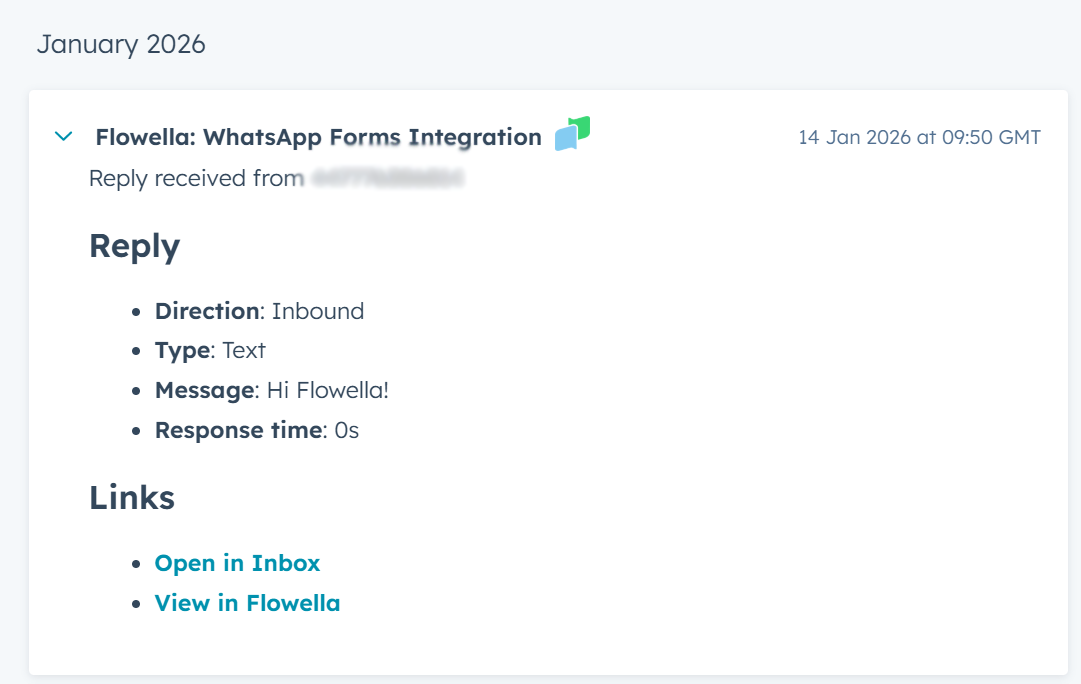Select the Flowella: WhatsApp Forms Integration title

pos(318,137)
